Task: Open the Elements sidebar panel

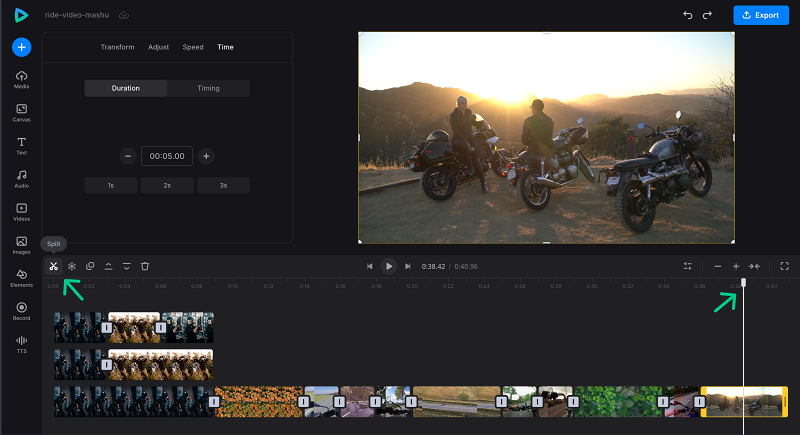Action: (21, 278)
